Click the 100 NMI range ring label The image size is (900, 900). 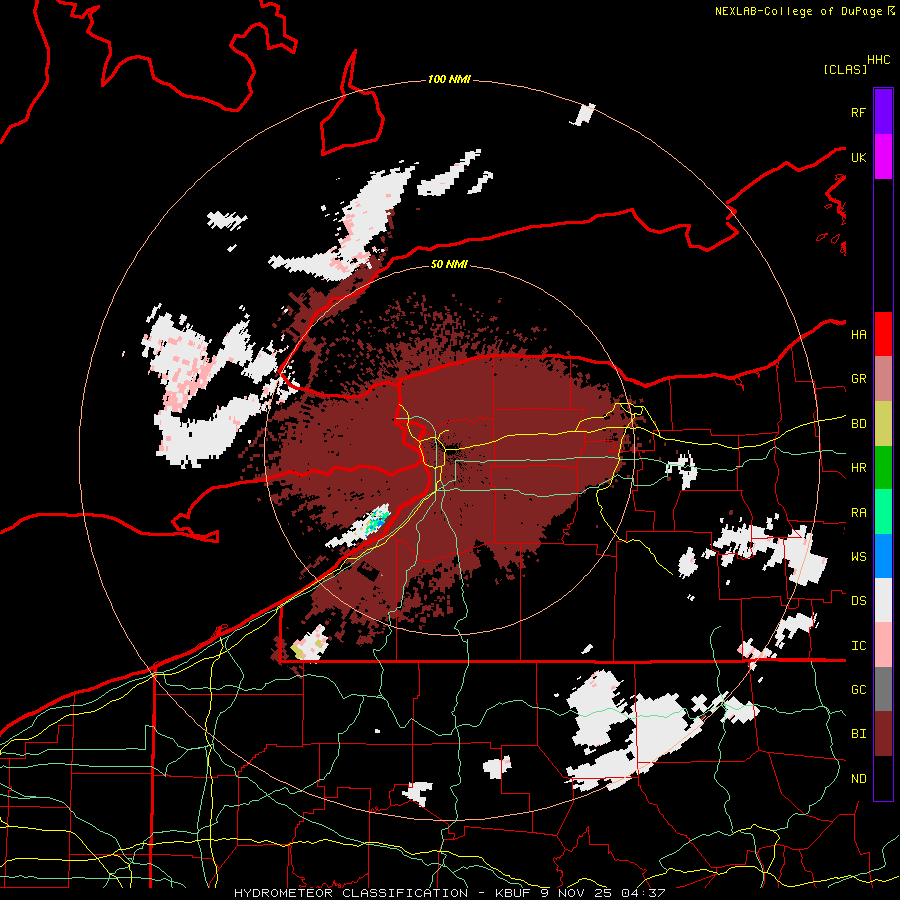pos(449,79)
